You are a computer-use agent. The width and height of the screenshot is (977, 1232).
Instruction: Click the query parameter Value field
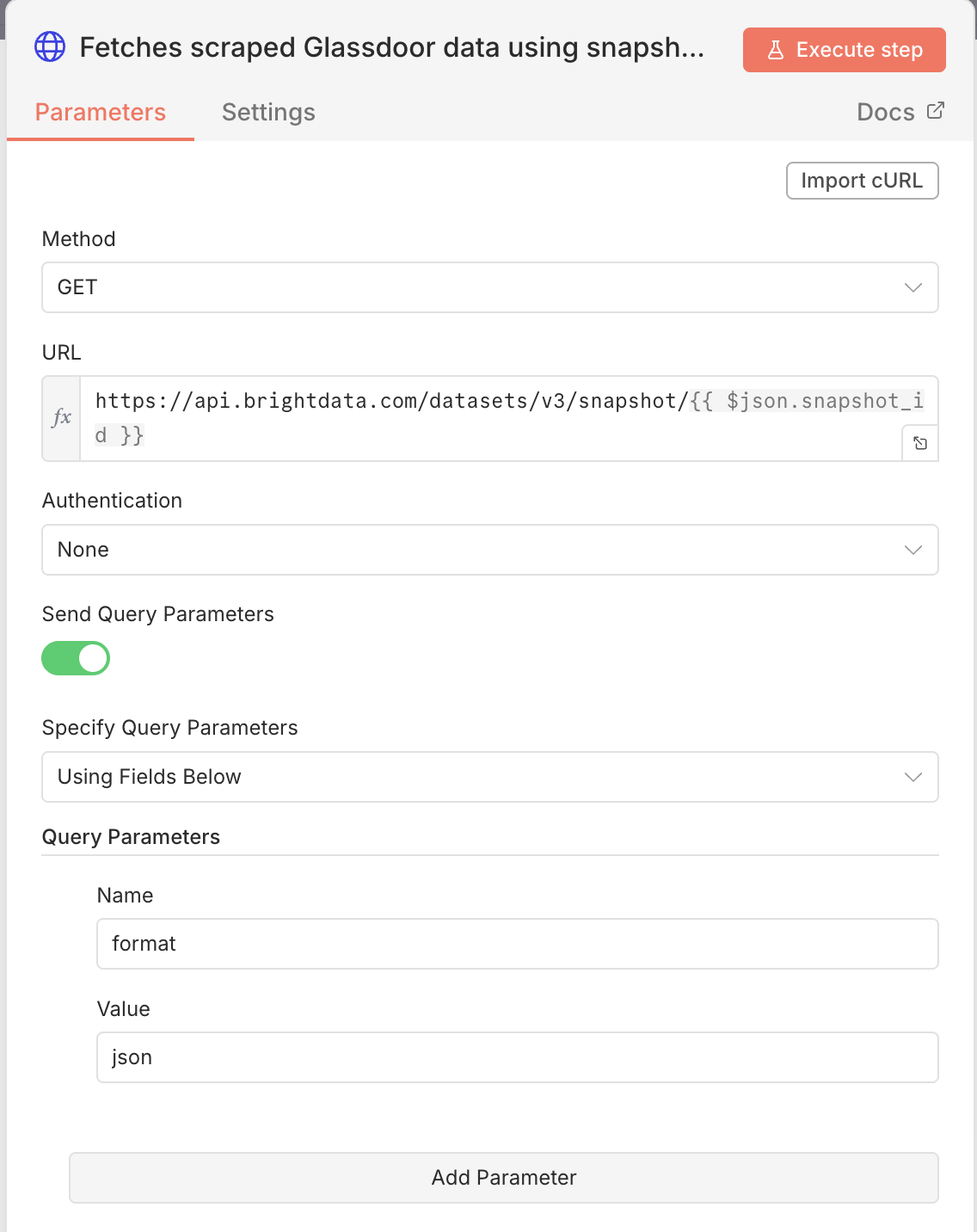517,1057
